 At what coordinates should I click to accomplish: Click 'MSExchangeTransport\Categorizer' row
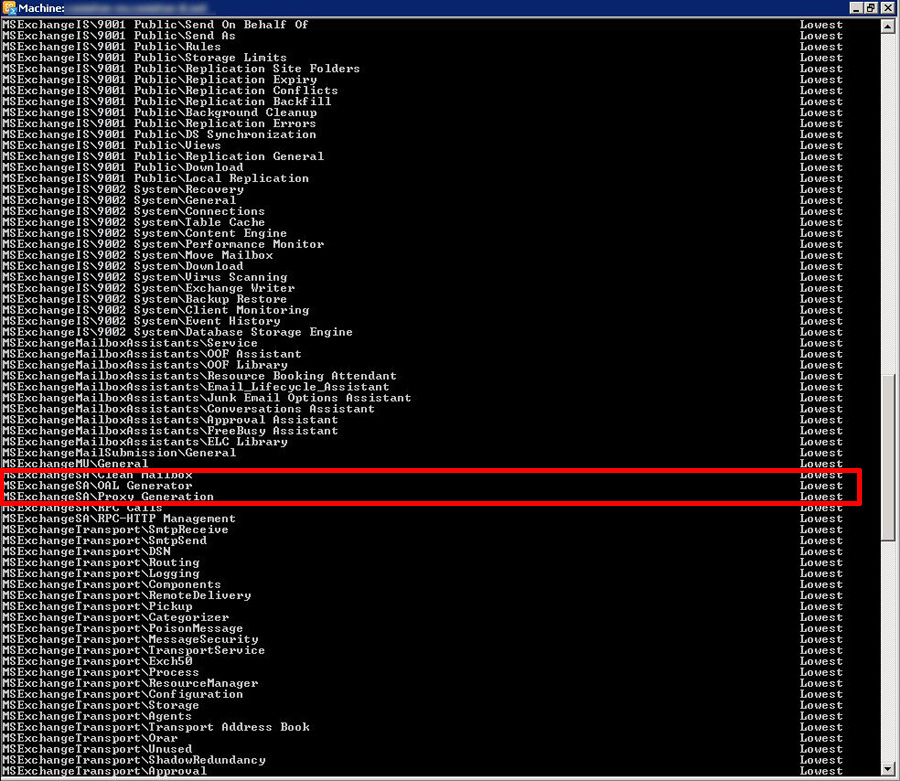coord(422,617)
